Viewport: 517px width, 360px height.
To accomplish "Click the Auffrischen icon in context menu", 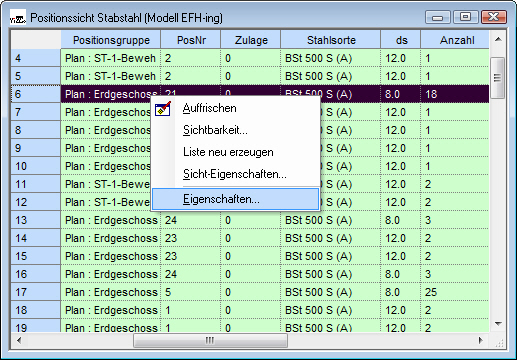I will pos(163,108).
